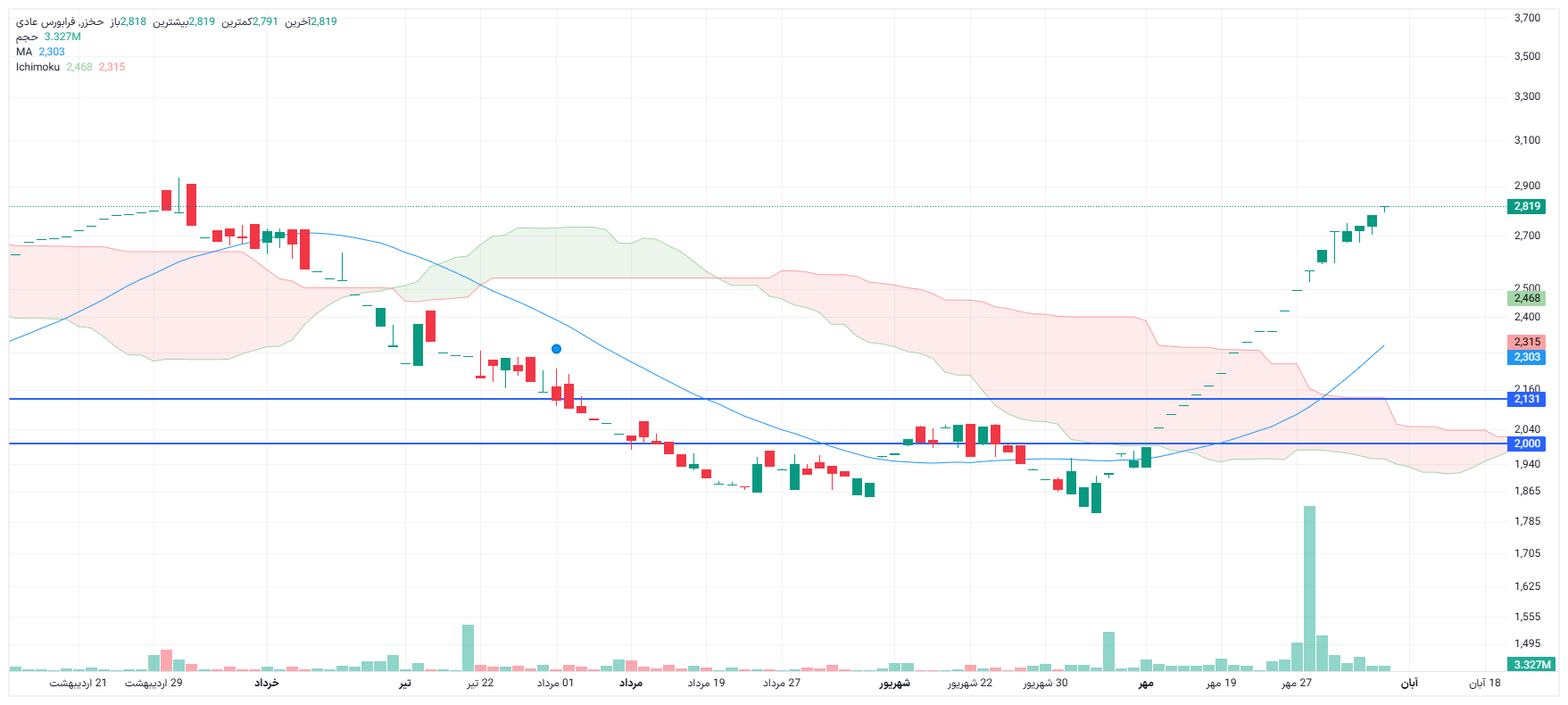The width and height of the screenshot is (1568, 705).
Task: Click the blue circle marker on chart
Action: point(556,349)
